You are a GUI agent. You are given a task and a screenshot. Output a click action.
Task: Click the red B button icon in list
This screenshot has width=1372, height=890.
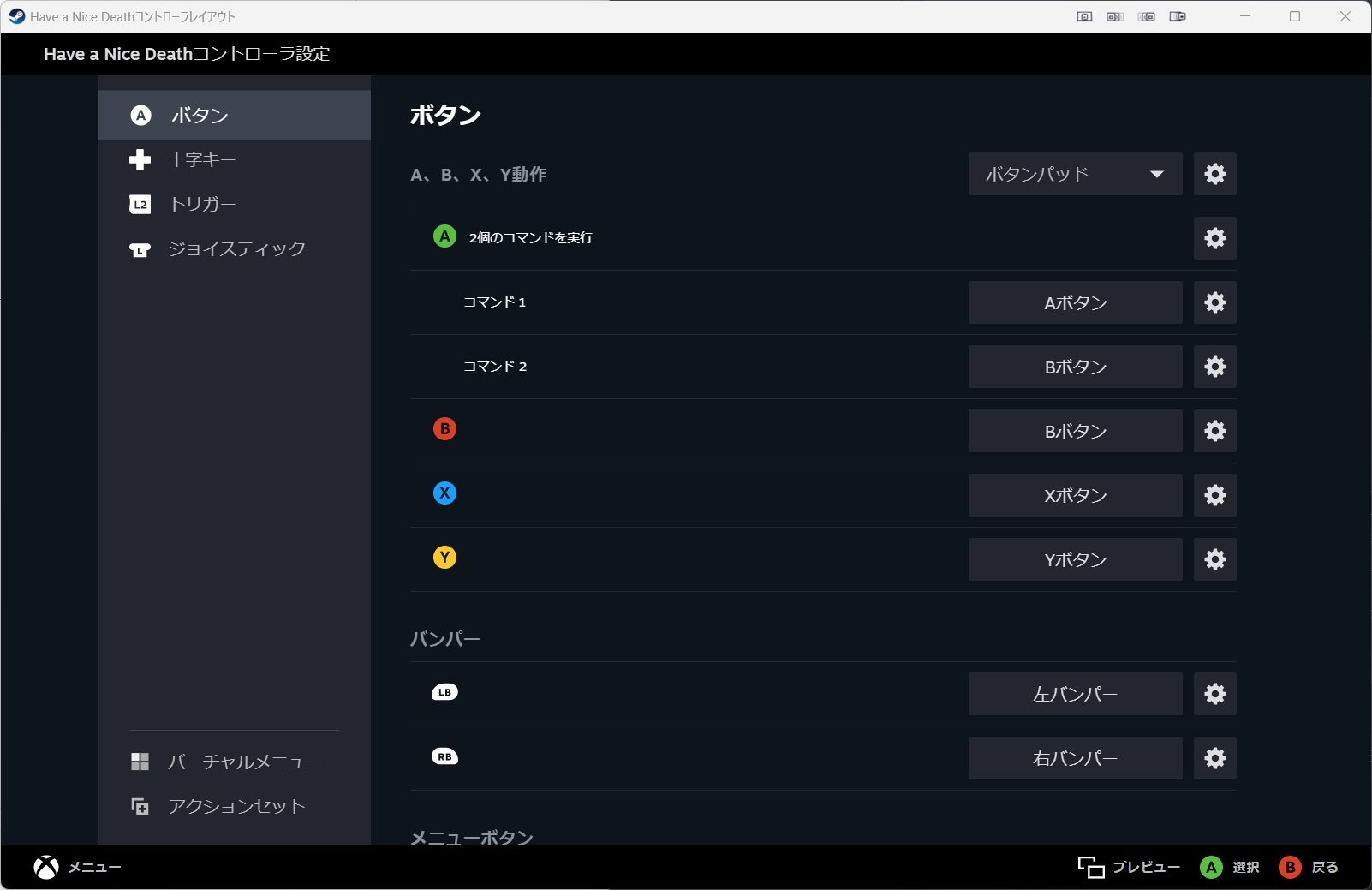pyautogui.click(x=444, y=428)
